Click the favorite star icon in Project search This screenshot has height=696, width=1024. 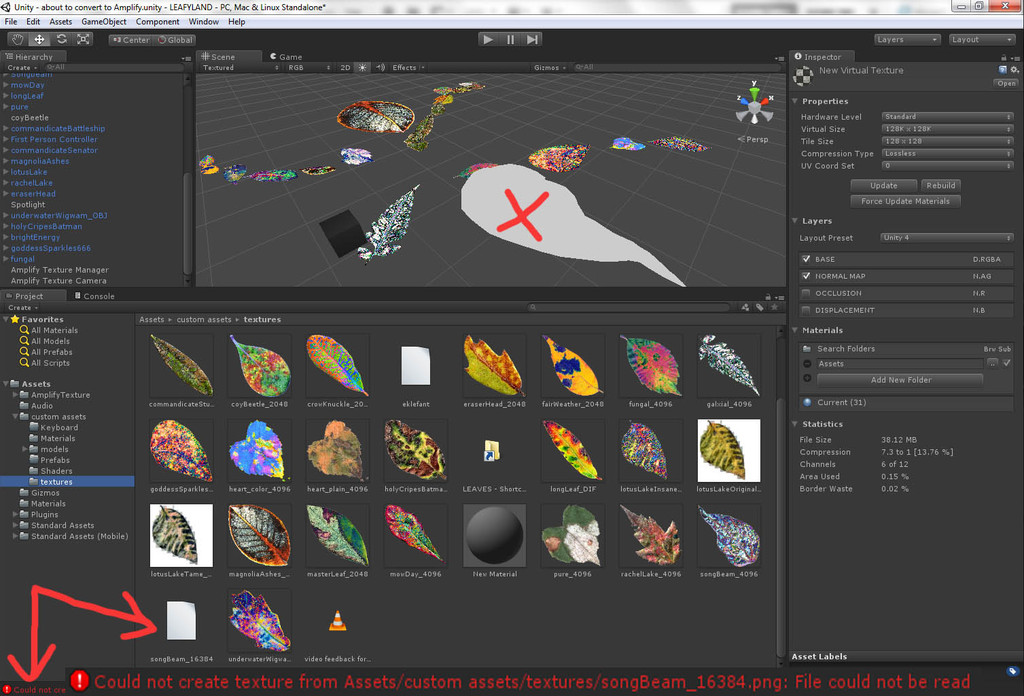pos(775,307)
